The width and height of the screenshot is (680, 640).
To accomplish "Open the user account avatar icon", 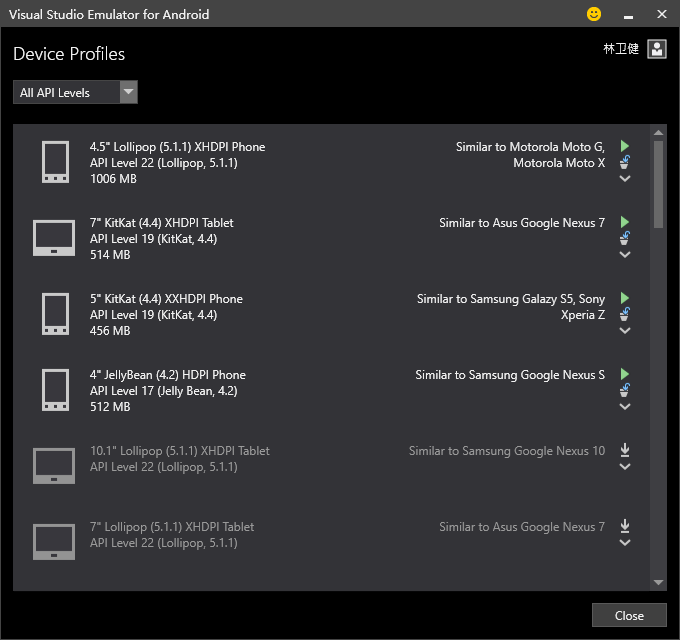I will click(x=657, y=49).
